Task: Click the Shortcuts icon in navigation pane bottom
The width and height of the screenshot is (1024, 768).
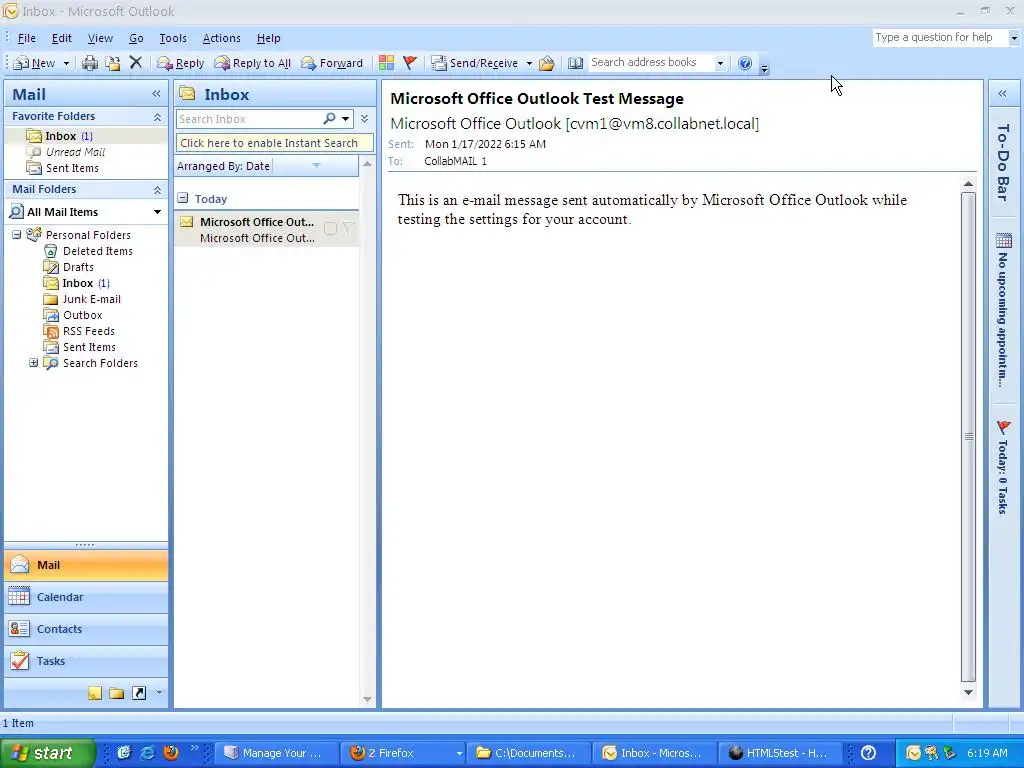Action: pyautogui.click(x=139, y=693)
